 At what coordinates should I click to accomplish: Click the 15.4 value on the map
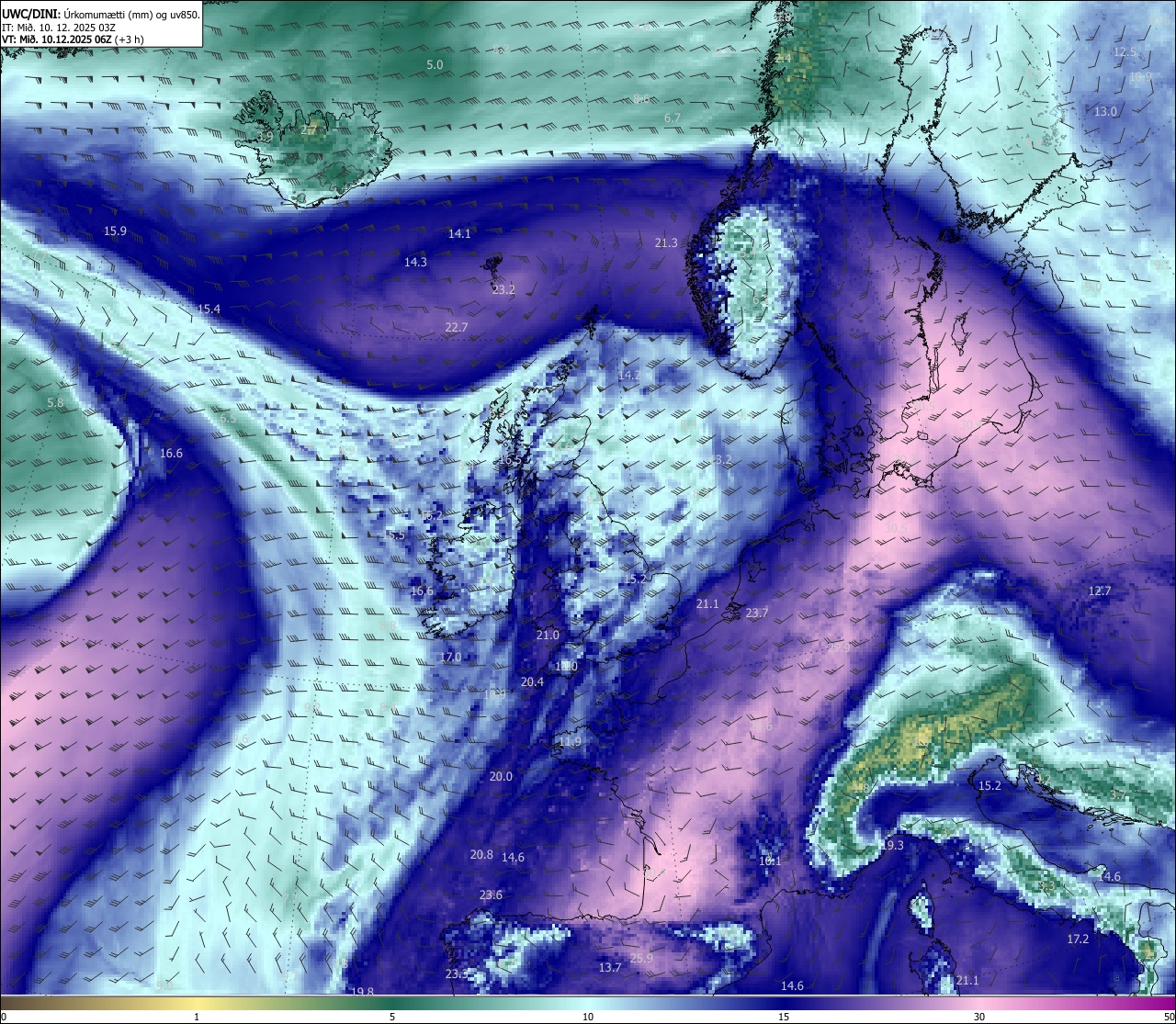[209, 309]
